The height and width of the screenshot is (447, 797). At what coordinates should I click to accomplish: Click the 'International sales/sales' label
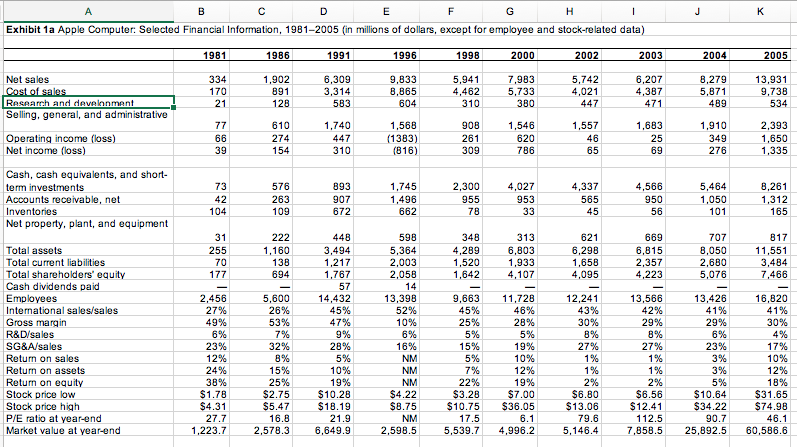(62, 310)
